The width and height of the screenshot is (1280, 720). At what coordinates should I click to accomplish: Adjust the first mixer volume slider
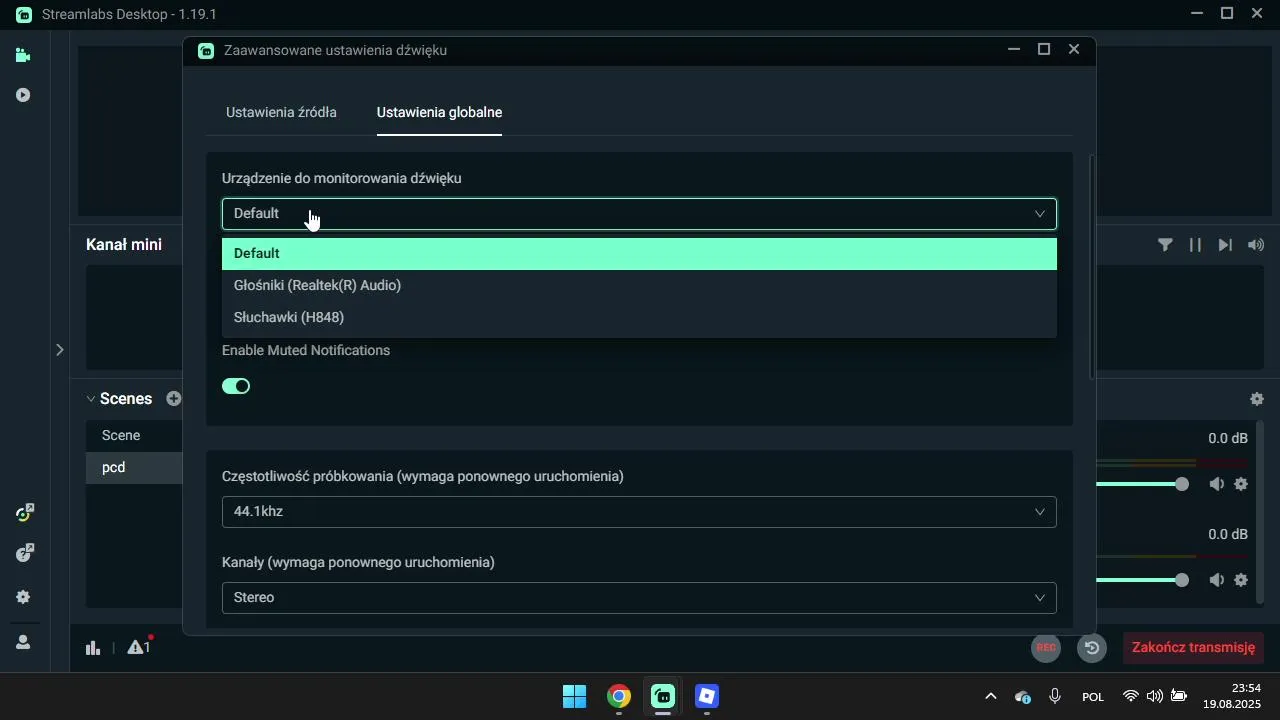[1182, 484]
